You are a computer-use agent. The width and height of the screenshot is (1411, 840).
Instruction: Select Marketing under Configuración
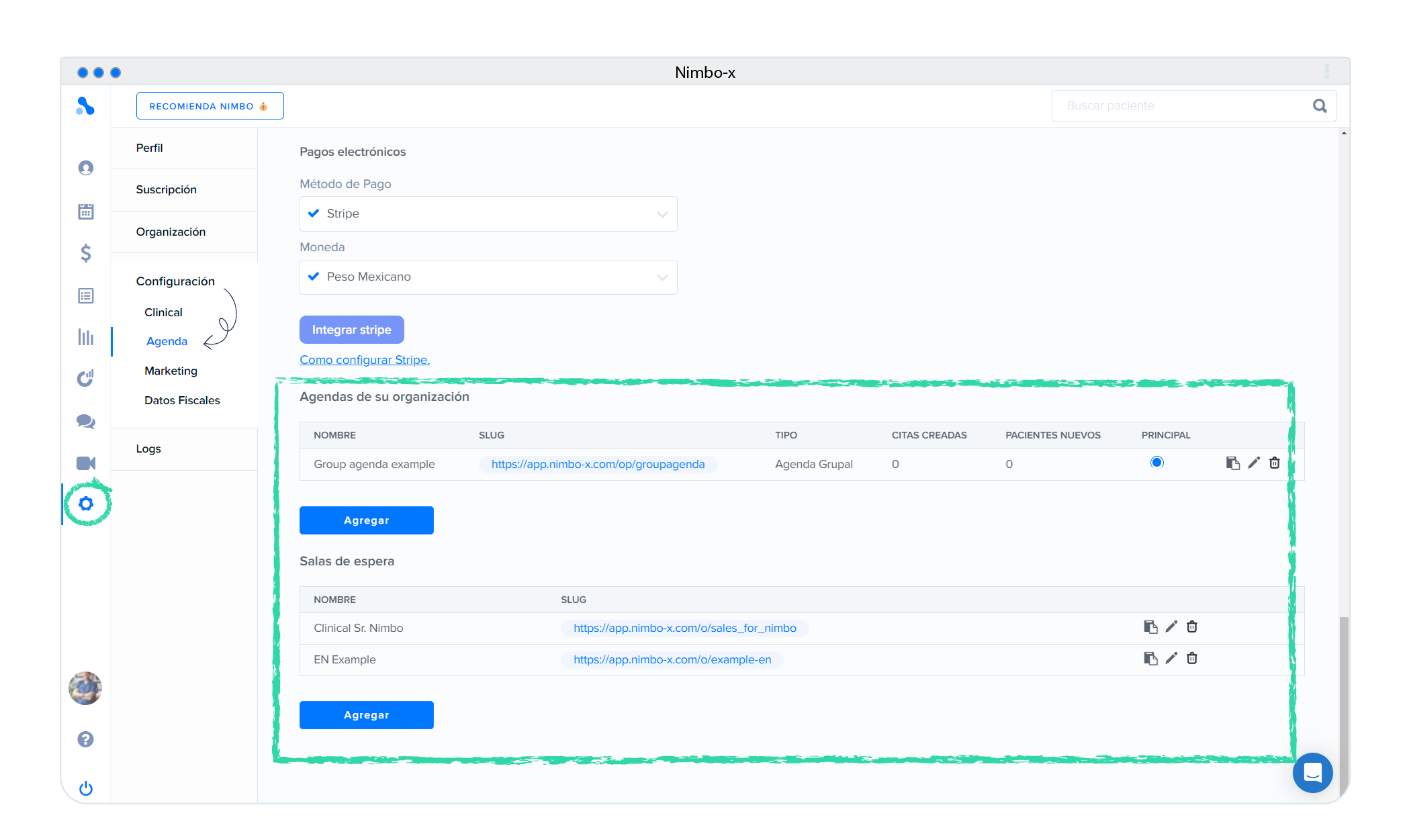click(x=171, y=371)
